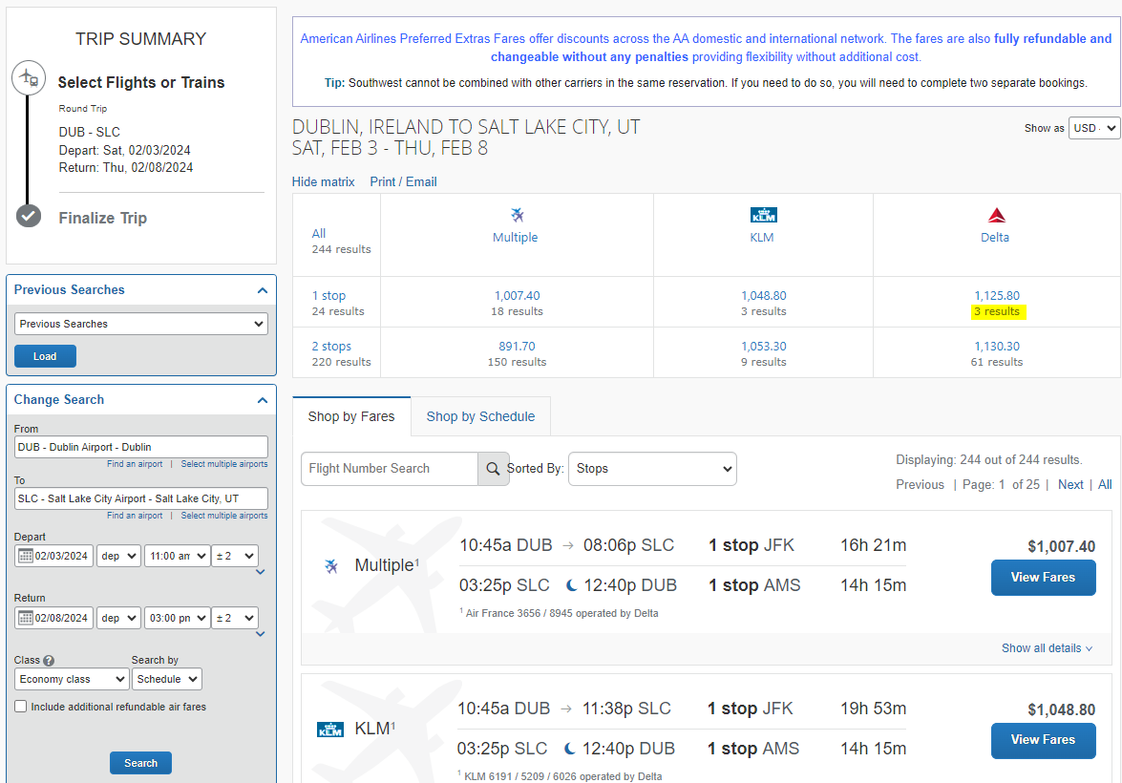Click the Hide matrix link
1122x783 pixels.
click(323, 182)
